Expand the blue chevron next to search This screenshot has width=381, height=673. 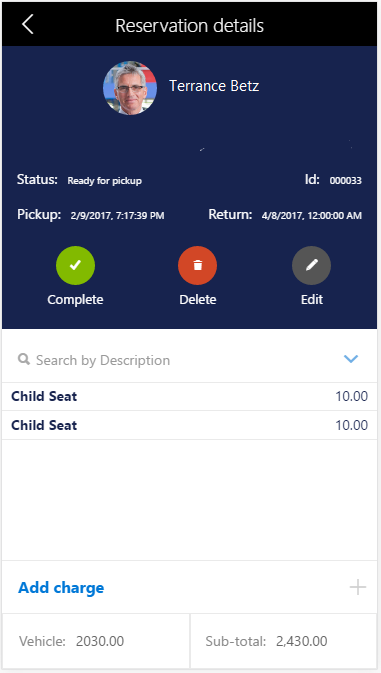(x=351, y=358)
